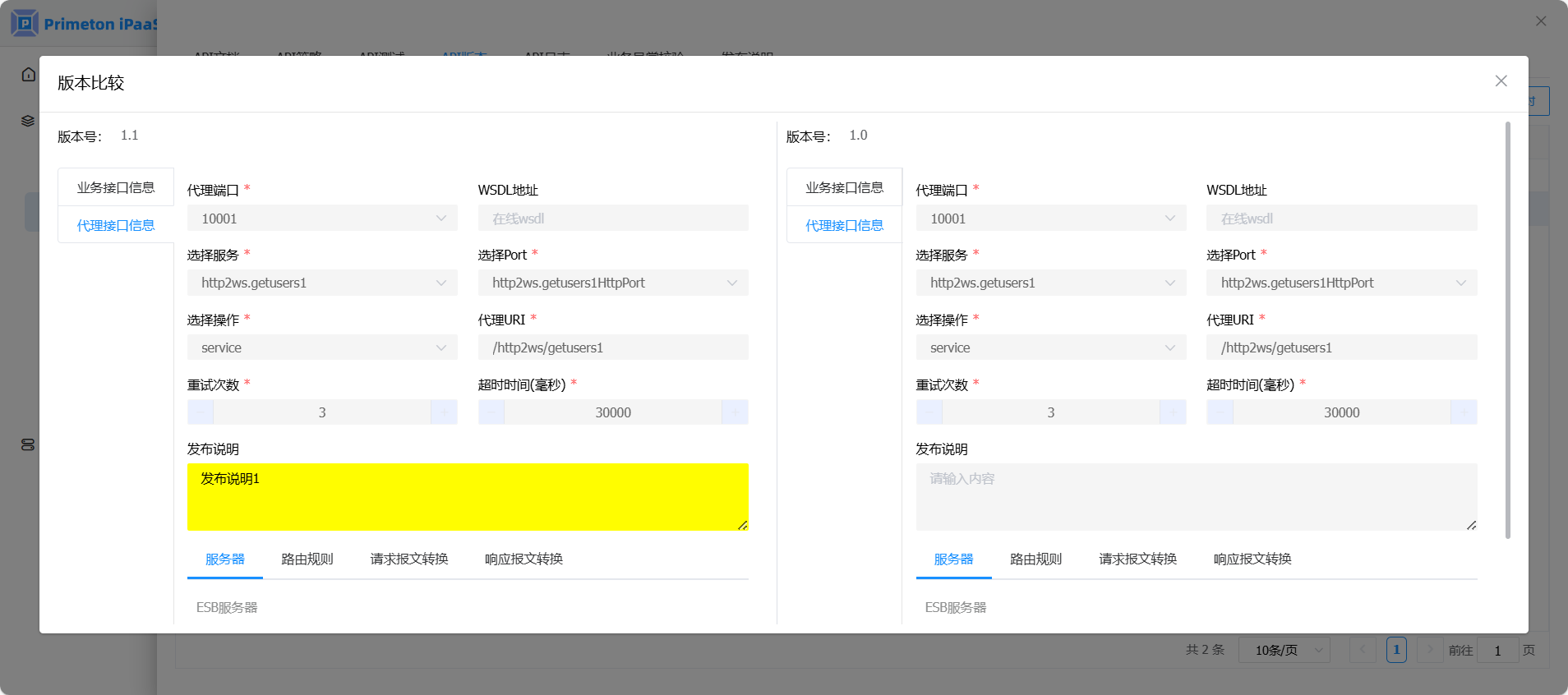
Task: Switch to 业务接口信息 tab in version 1.1
Action: click(x=116, y=187)
